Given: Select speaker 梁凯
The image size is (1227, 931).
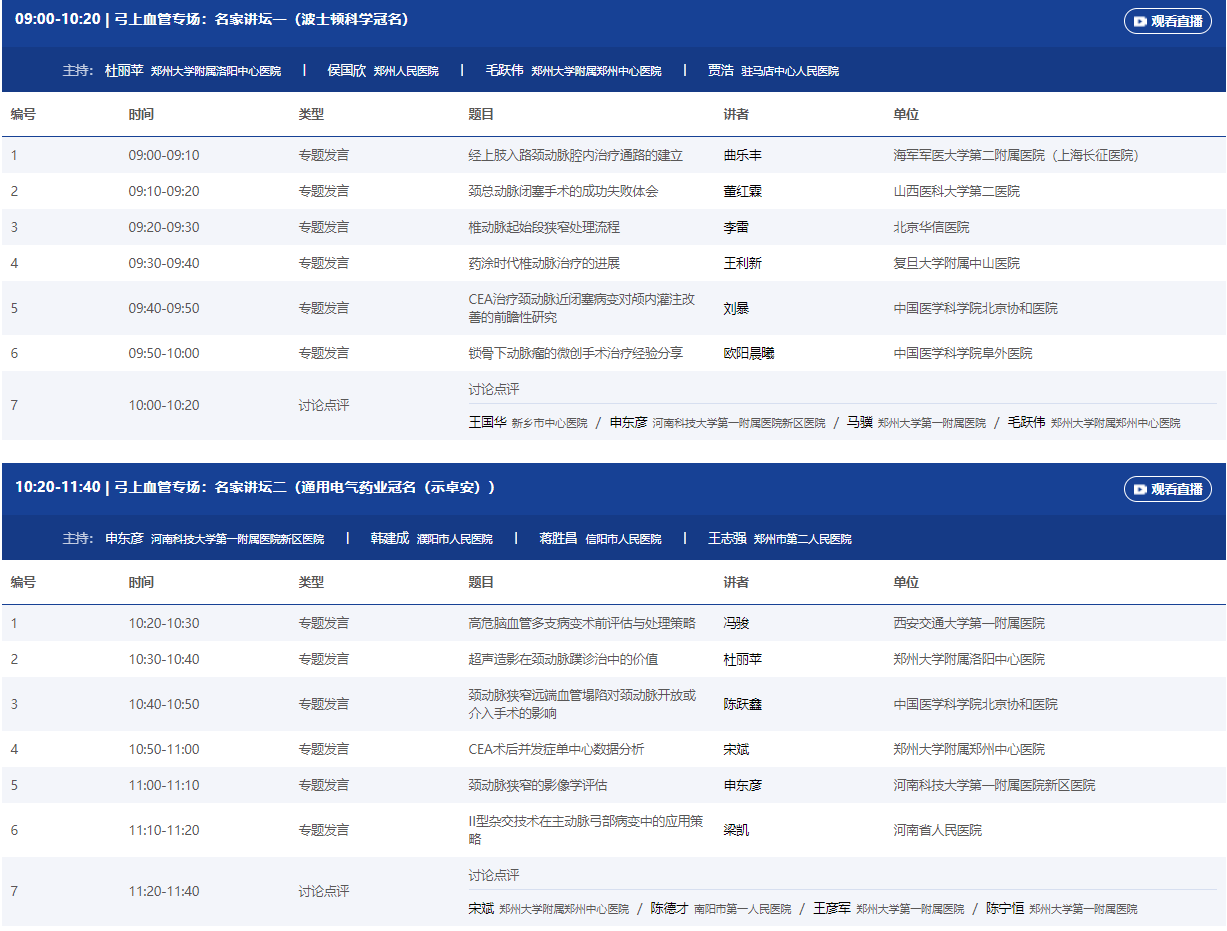Looking at the screenshot, I should [736, 831].
